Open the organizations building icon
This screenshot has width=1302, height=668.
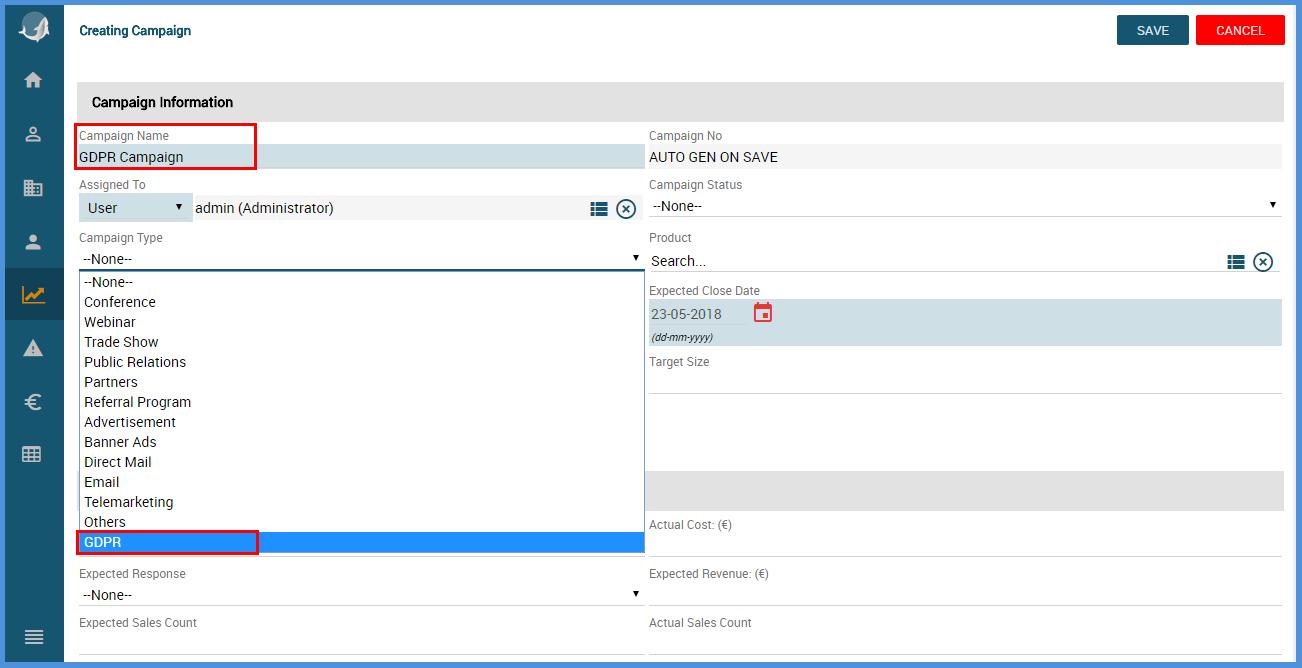[33, 187]
